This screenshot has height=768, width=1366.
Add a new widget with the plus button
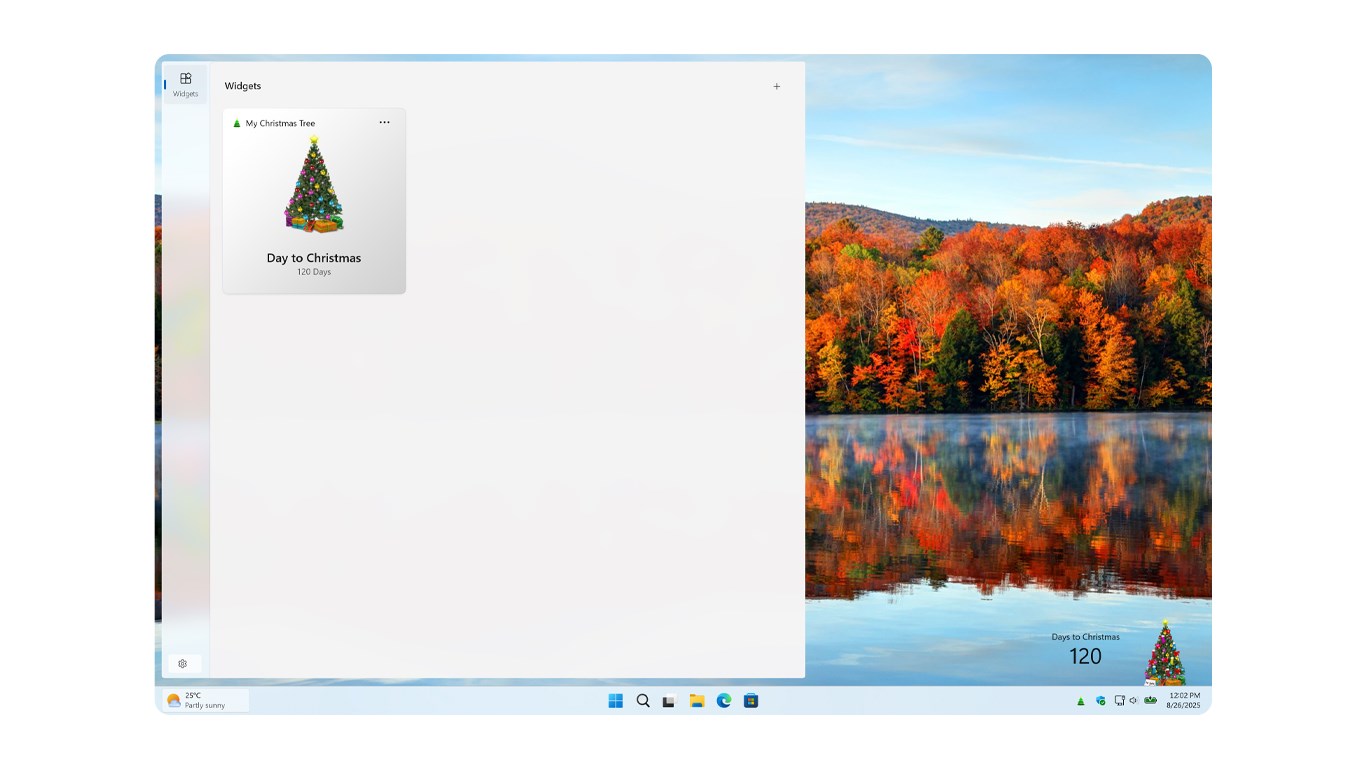(x=777, y=86)
